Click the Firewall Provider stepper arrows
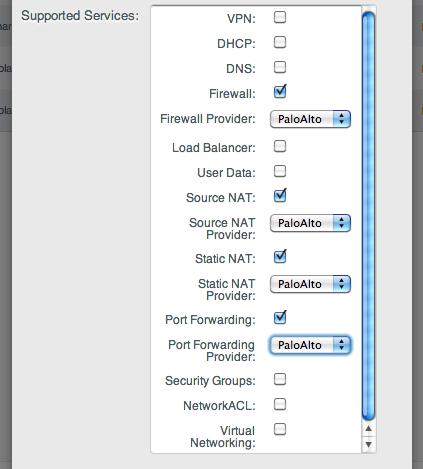 coord(341,119)
